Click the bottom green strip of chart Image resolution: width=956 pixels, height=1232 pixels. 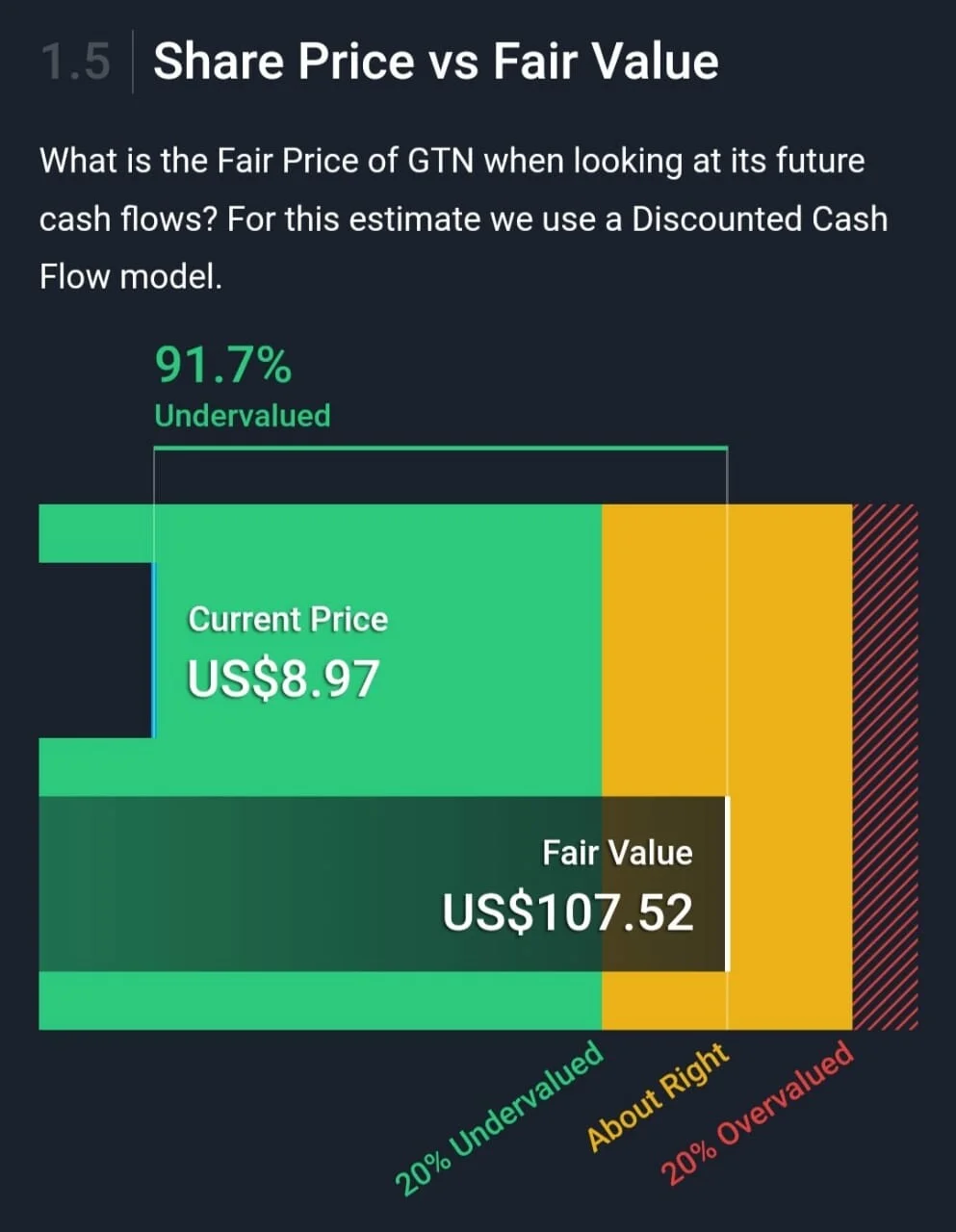tap(321, 1001)
